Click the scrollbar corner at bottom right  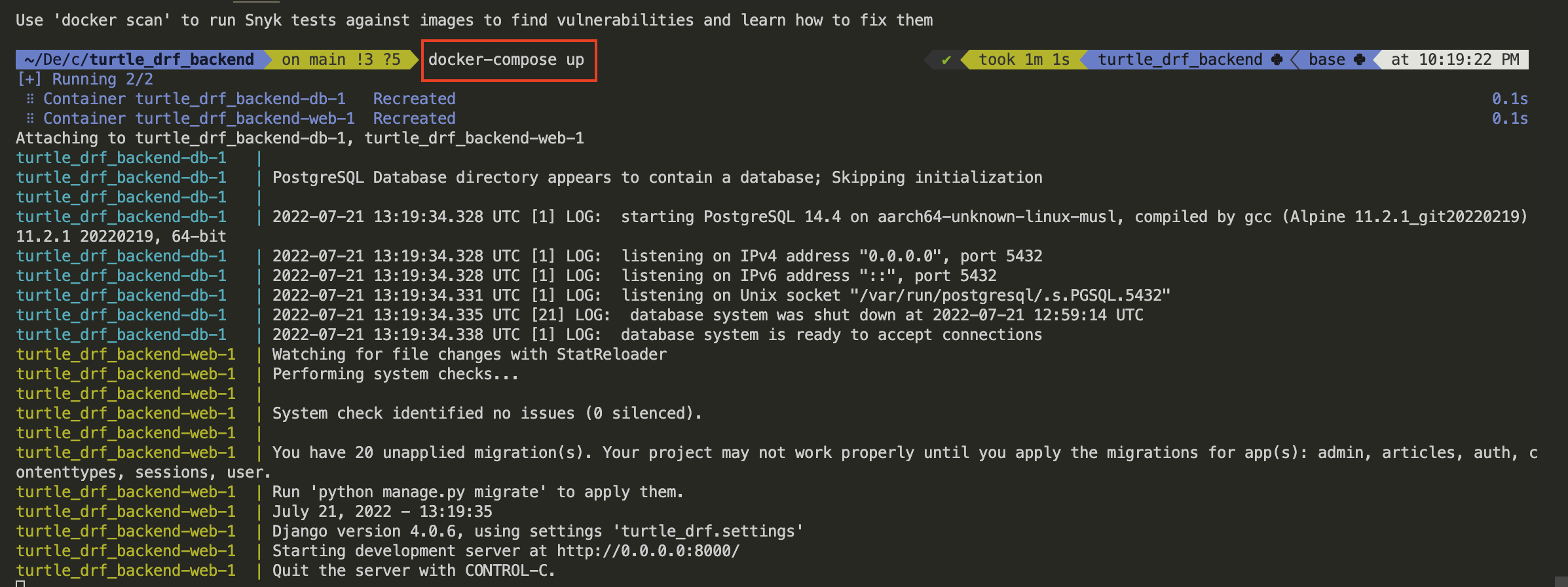(1561, 582)
